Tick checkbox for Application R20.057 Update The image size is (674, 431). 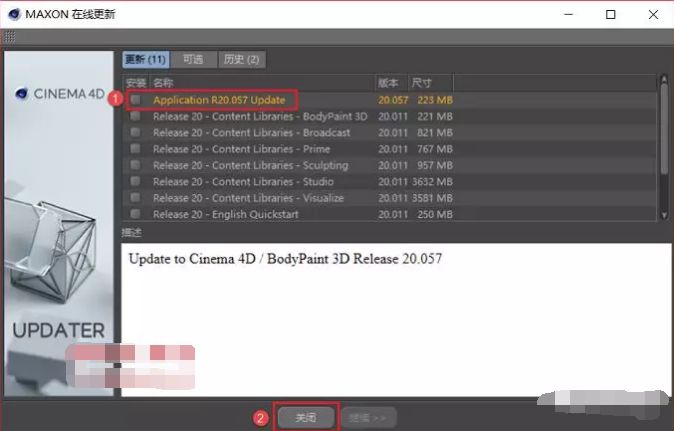136,100
